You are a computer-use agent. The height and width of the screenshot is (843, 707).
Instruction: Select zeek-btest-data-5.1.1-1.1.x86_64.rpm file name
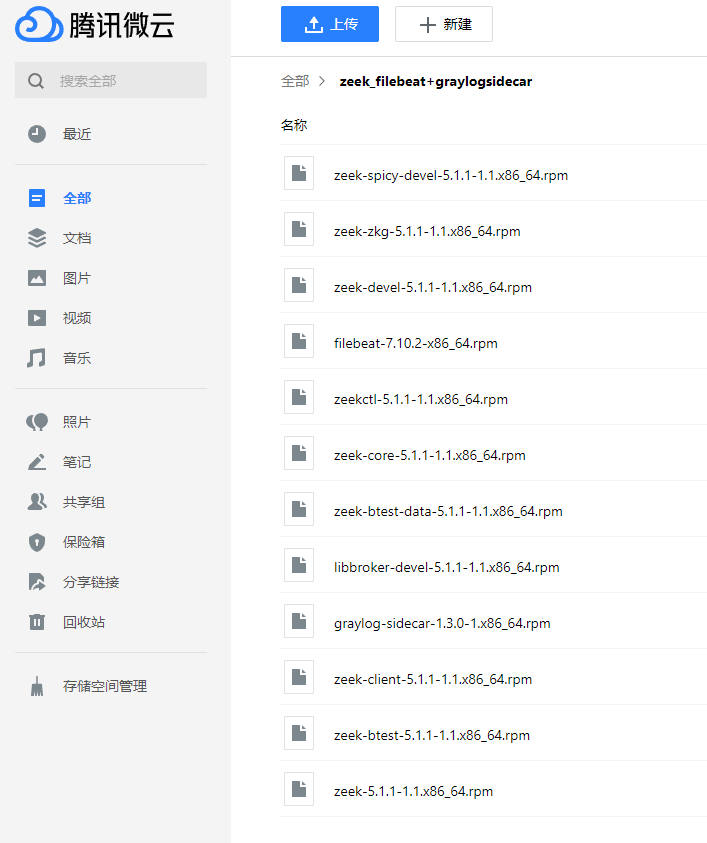point(448,511)
